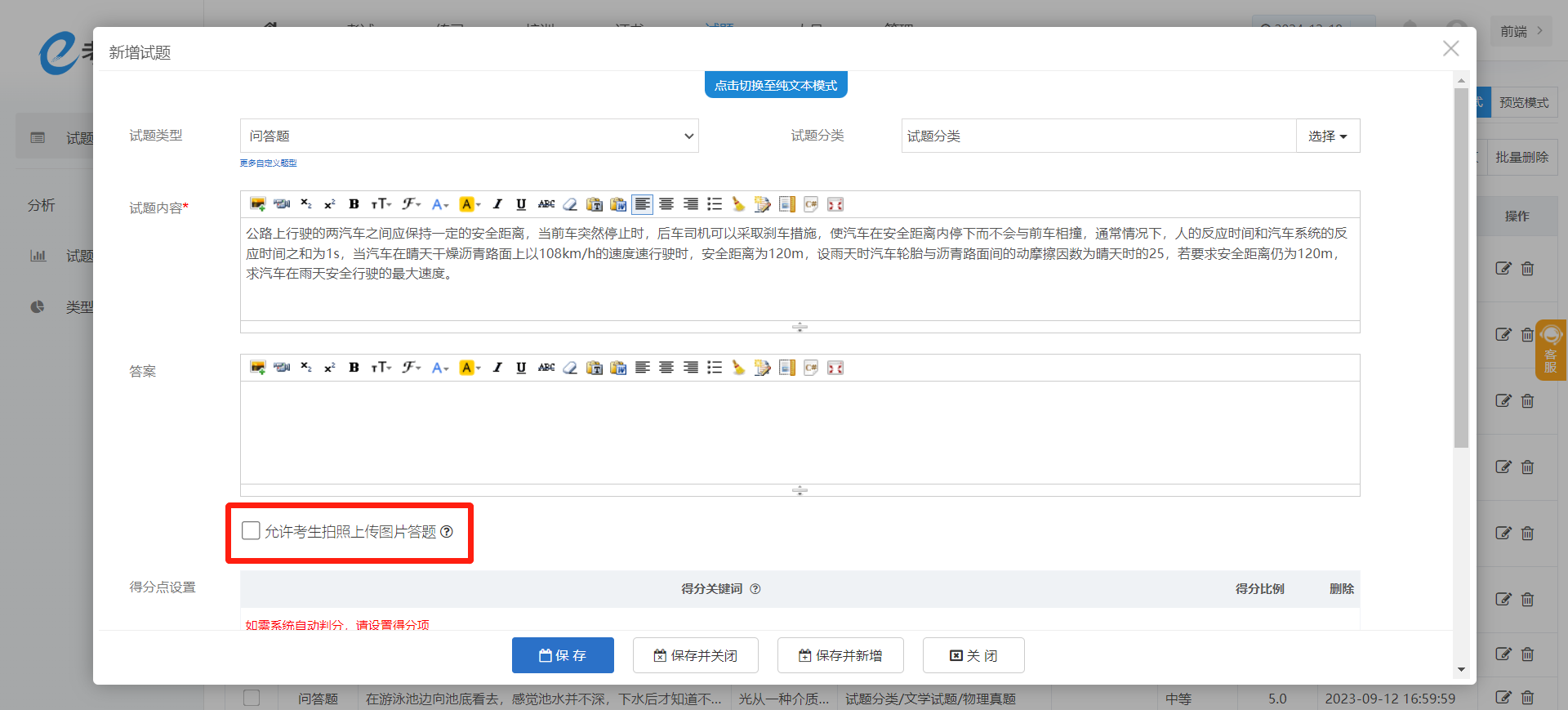Pick text highlight color in question toolbar
This screenshot has height=710, width=1568.
coord(470,204)
